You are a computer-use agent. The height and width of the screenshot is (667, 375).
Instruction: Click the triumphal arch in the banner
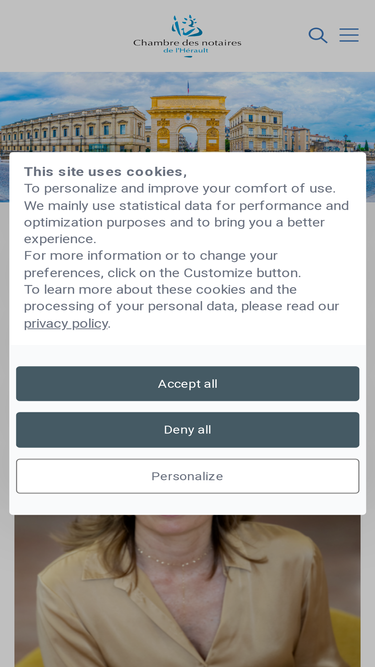188,123
